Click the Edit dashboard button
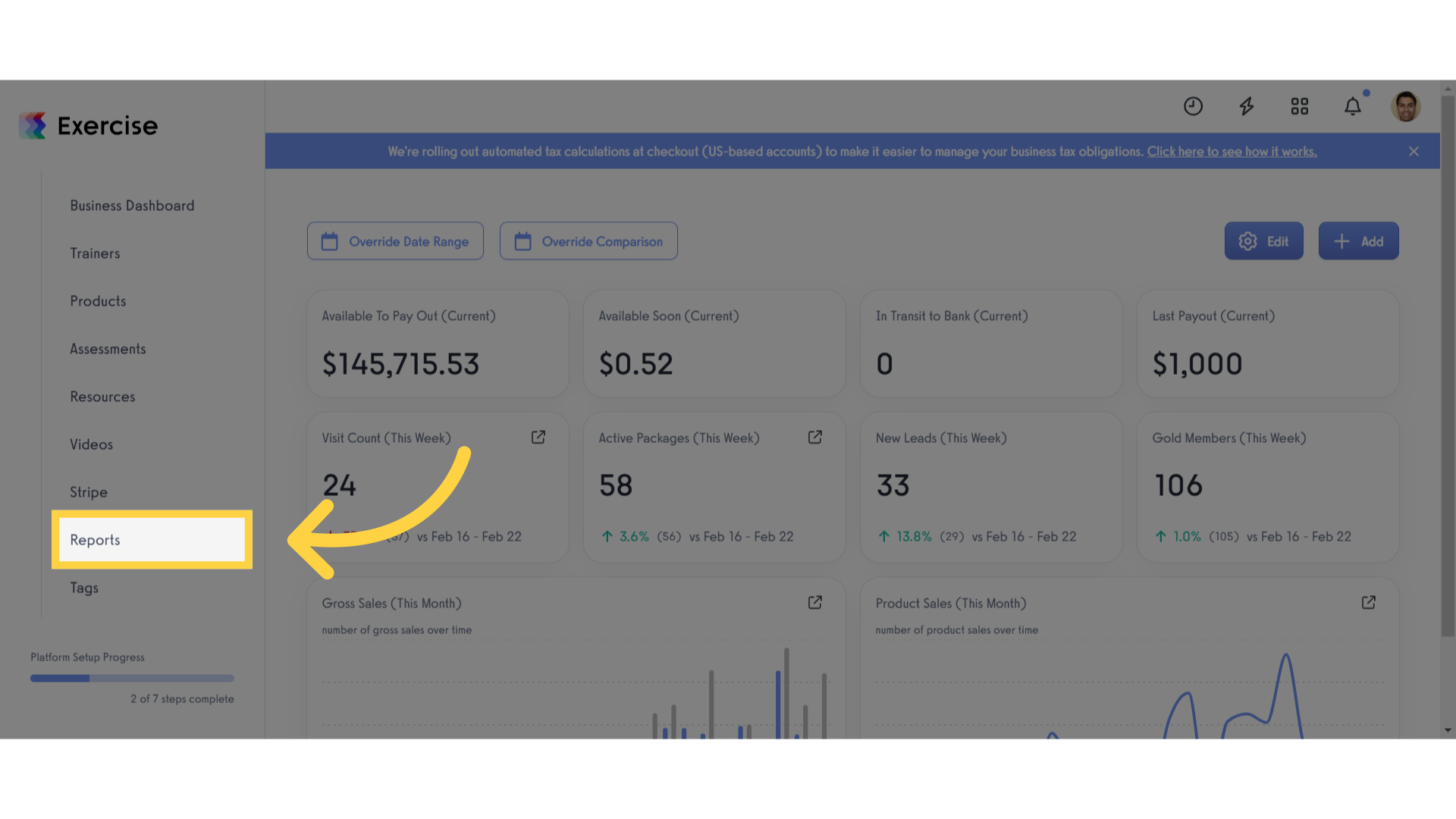Viewport: 1456px width, 819px height. tap(1263, 241)
